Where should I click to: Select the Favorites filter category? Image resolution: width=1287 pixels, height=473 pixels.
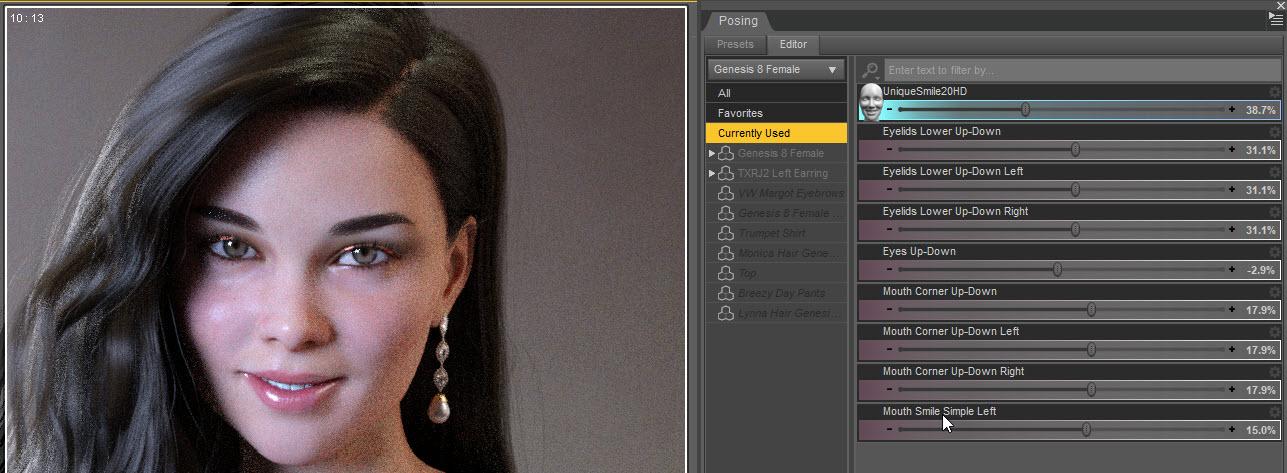tap(776, 113)
